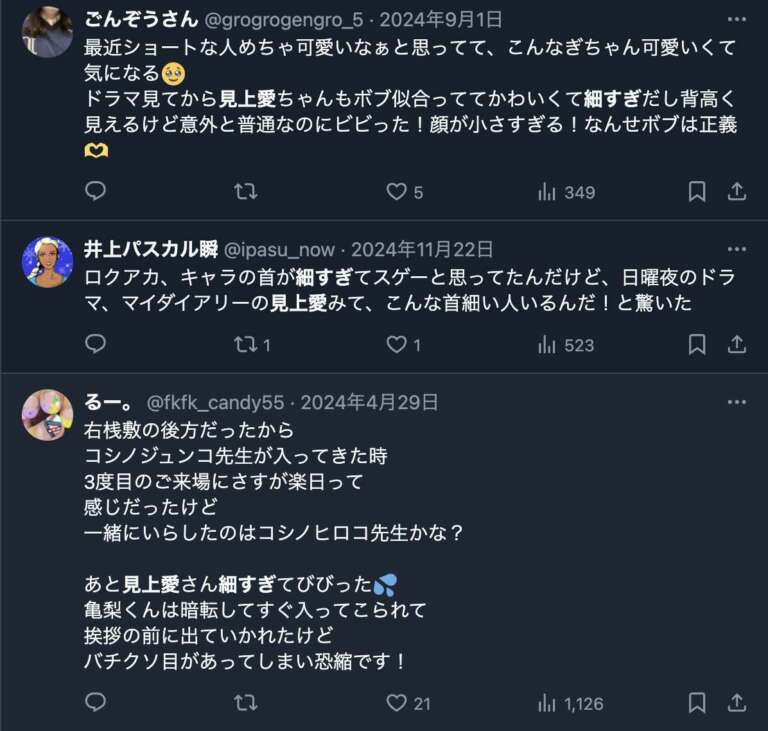
Task: Bookmark ごんぞうさん's tweet
Action: [697, 191]
